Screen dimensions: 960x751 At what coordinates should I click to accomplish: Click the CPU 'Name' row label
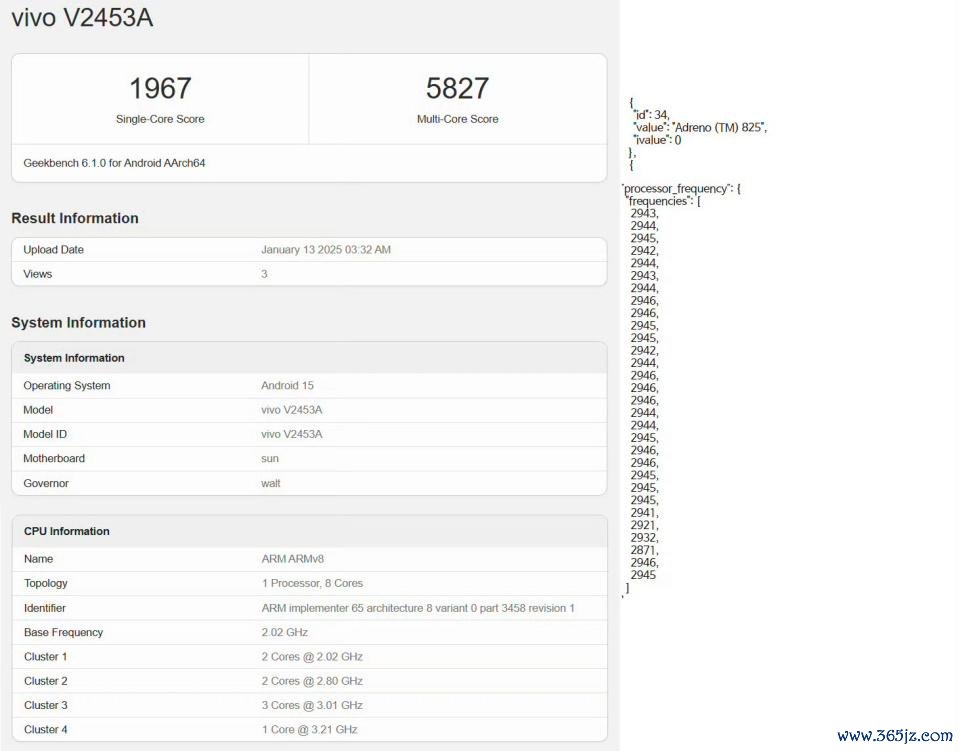coord(39,559)
